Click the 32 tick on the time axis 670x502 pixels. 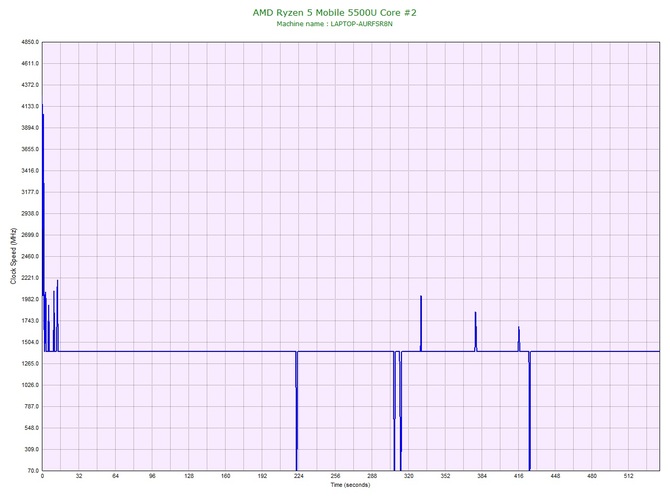point(79,476)
